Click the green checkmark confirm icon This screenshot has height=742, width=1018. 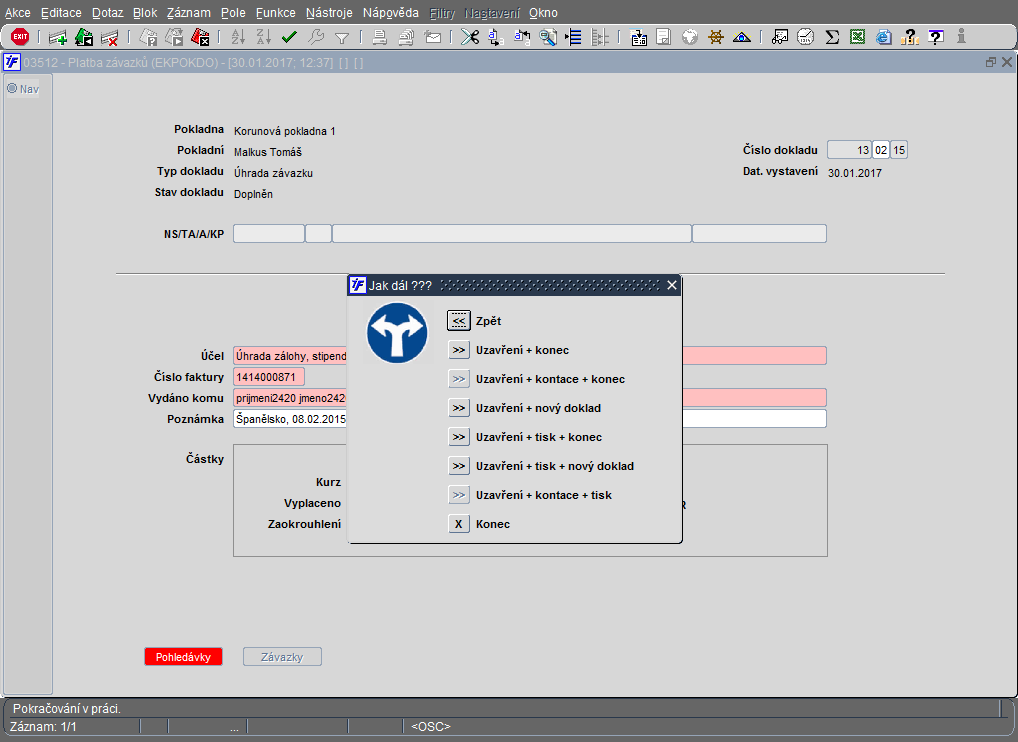pos(290,37)
